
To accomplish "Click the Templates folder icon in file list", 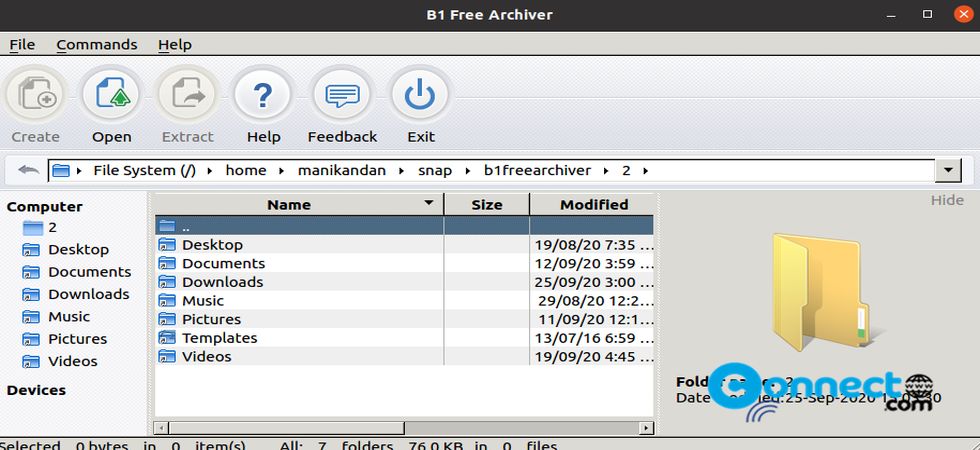I will 167,338.
